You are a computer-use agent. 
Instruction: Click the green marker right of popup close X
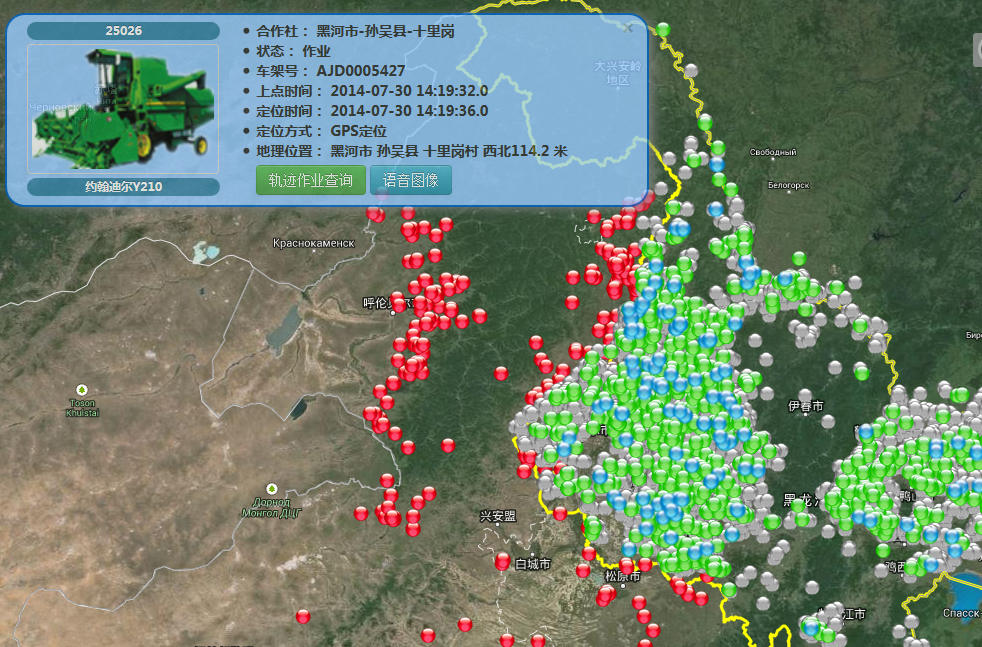pos(663,29)
